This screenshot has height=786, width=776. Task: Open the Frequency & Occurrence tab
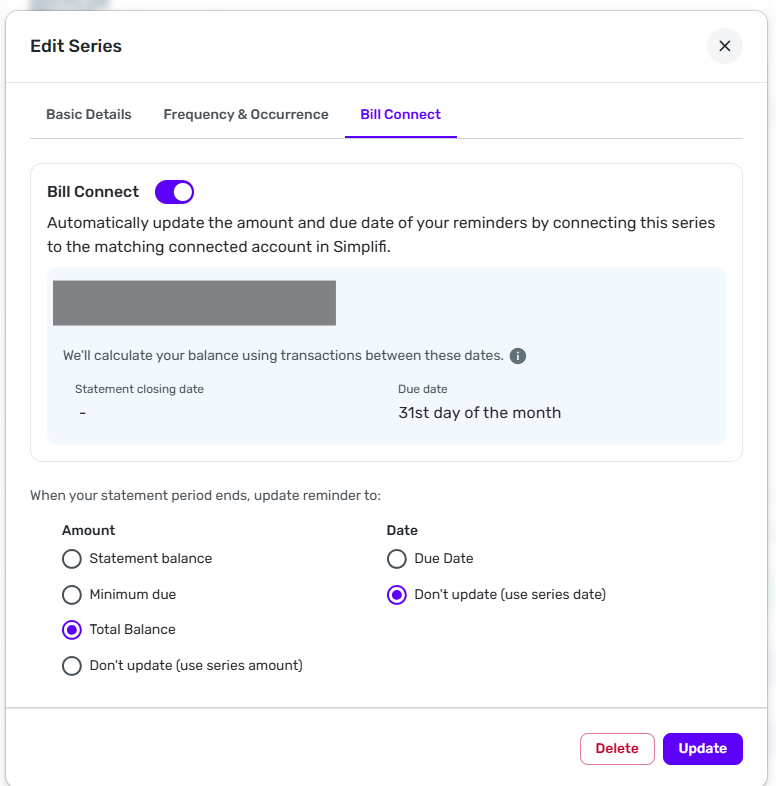[x=246, y=114]
